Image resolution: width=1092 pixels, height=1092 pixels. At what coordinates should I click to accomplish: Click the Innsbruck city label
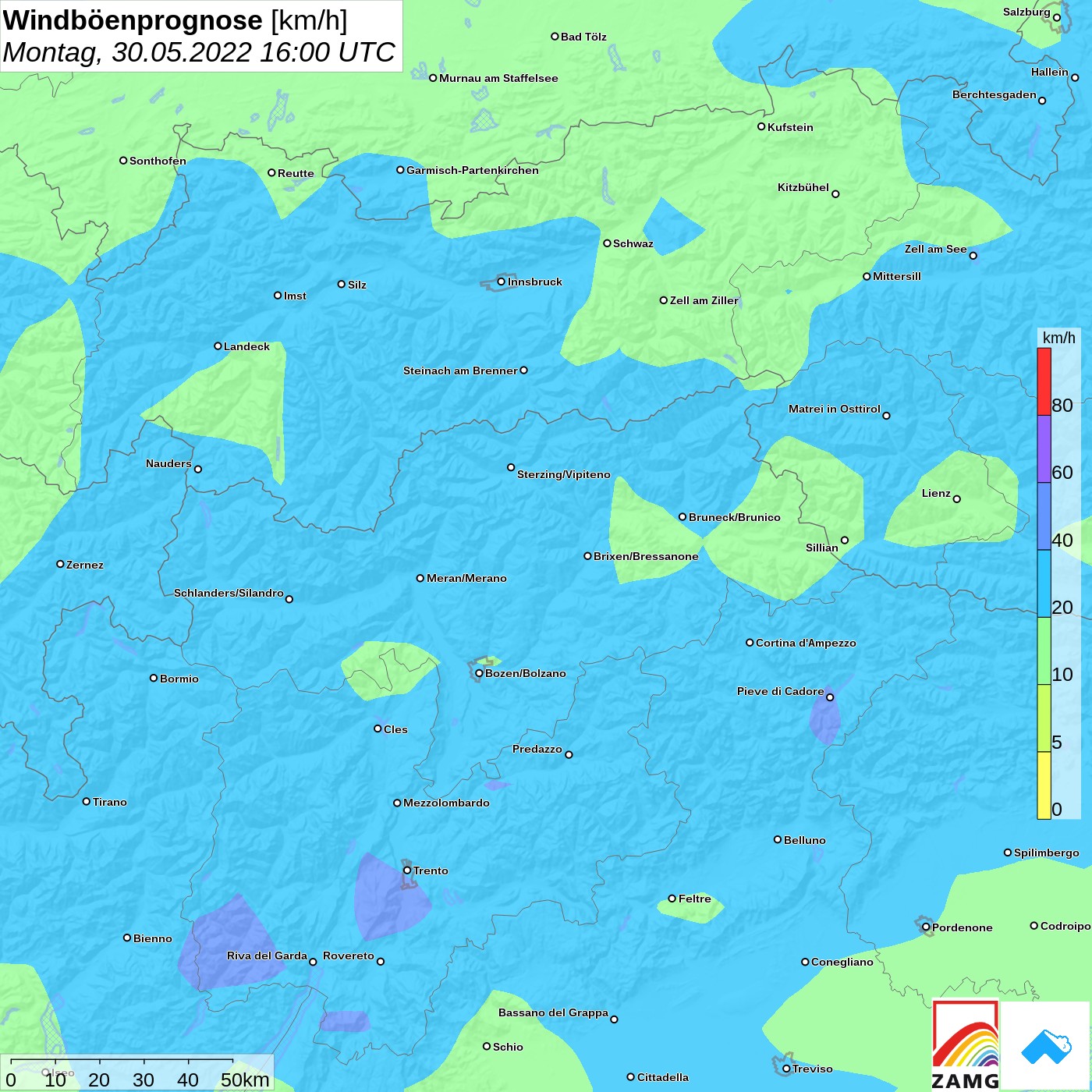click(535, 282)
